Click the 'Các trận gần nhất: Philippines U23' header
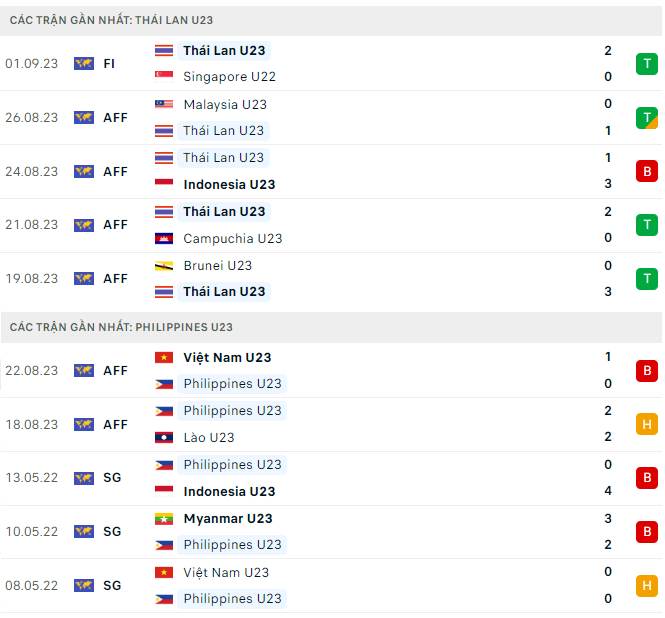Viewport: 665px width, 618px height. point(121,327)
